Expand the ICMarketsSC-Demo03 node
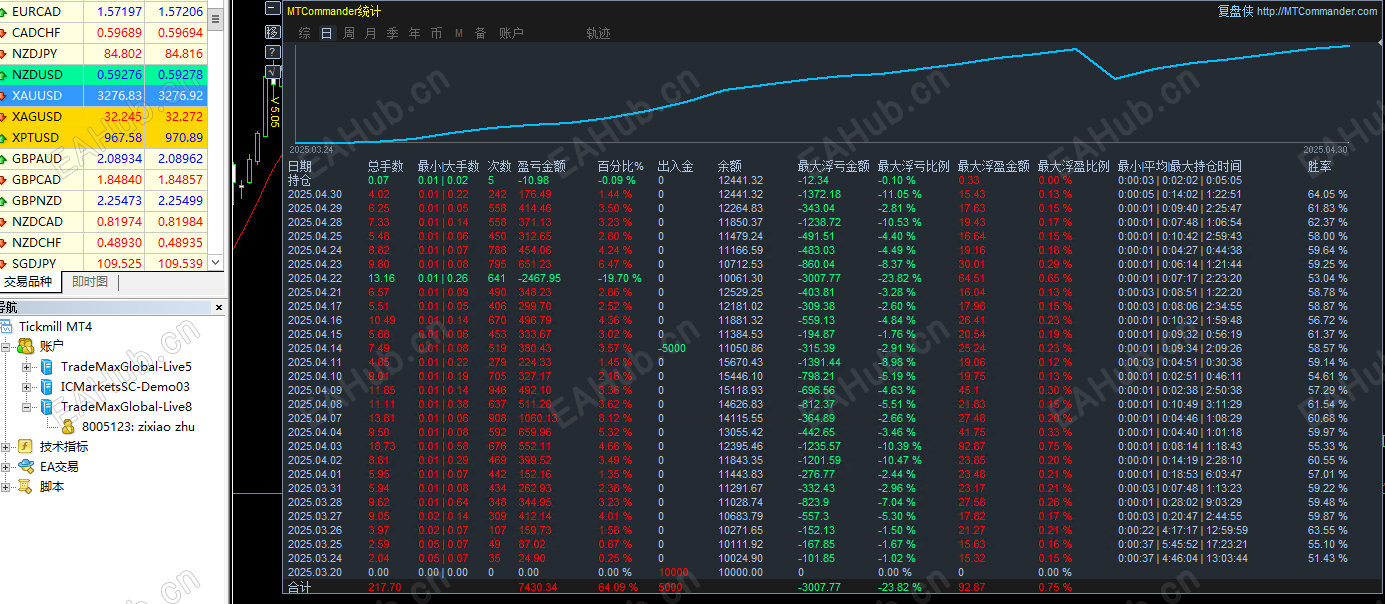The height and width of the screenshot is (604, 1385). point(27,387)
